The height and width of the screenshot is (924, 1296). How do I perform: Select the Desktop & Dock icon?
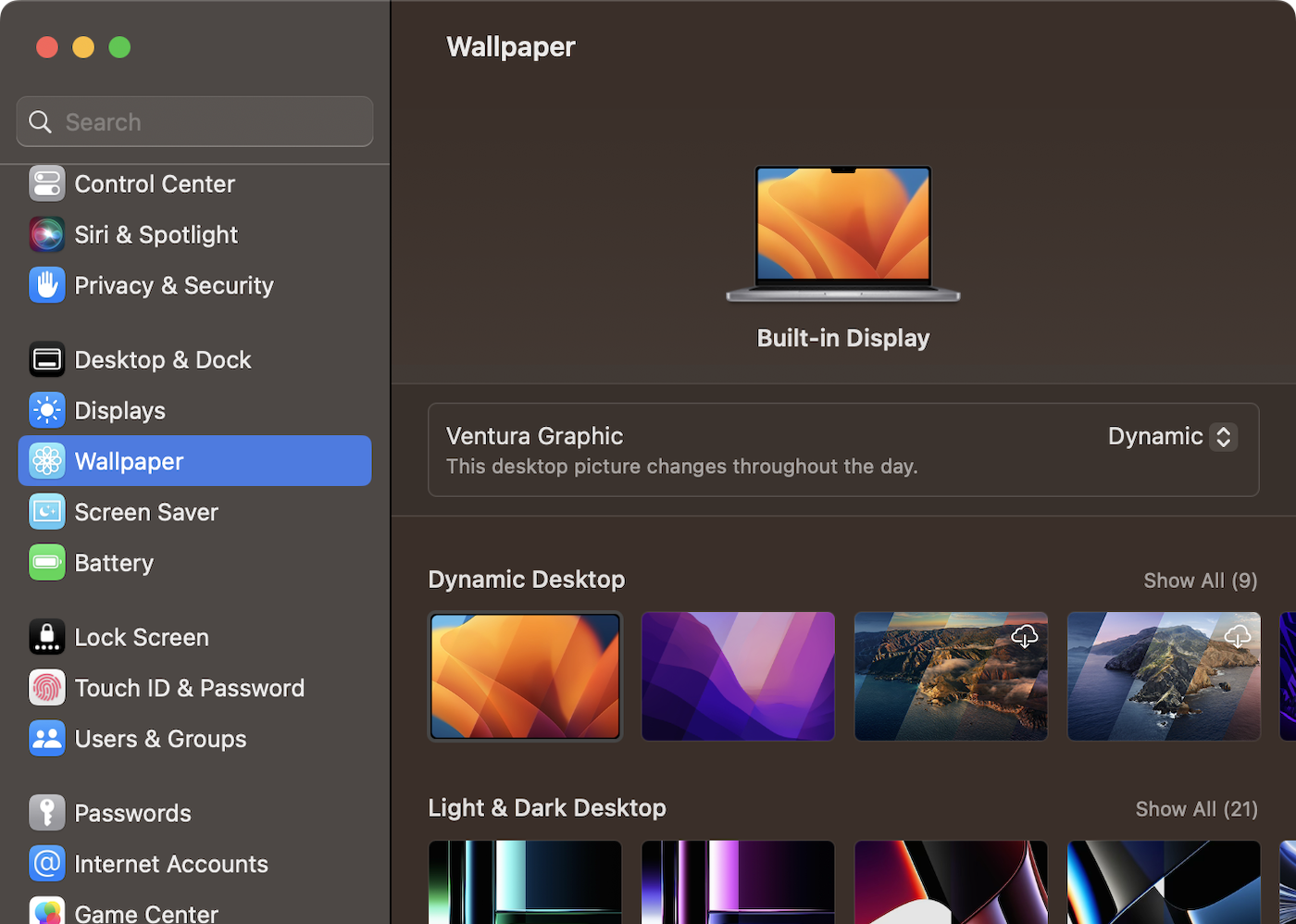tap(46, 359)
